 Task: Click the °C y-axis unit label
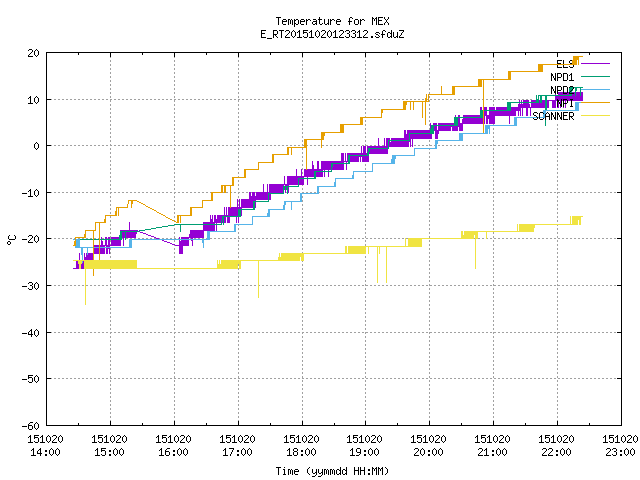[11, 240]
